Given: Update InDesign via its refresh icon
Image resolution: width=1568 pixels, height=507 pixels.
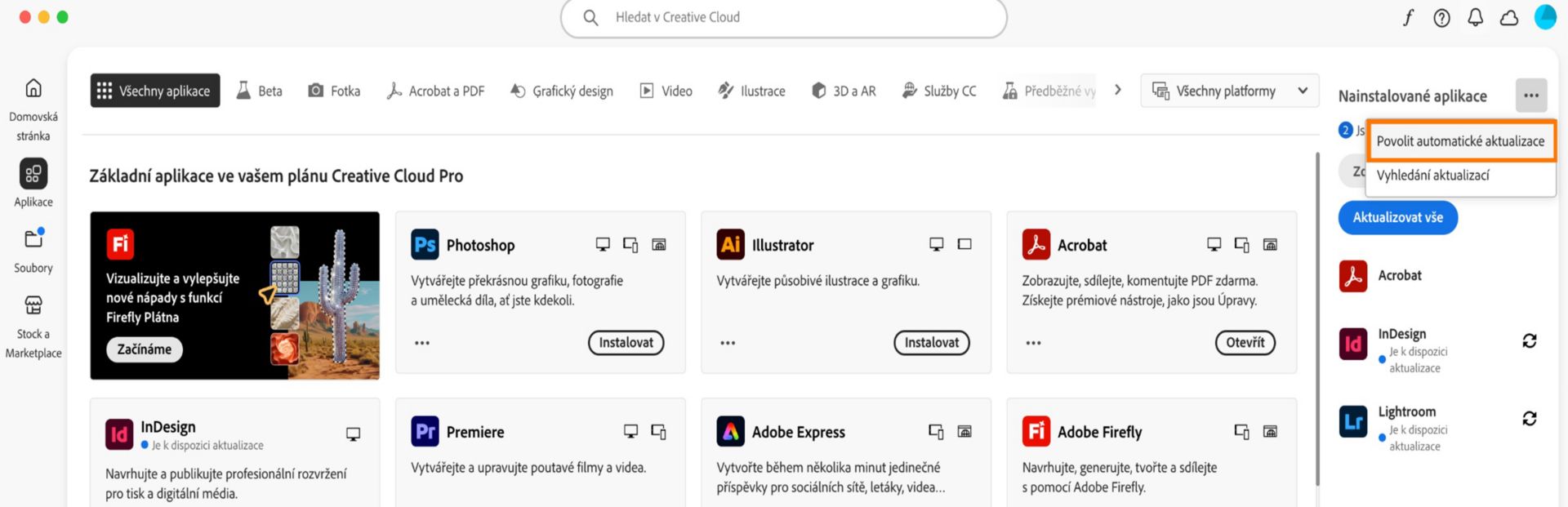Looking at the screenshot, I should [1530, 341].
